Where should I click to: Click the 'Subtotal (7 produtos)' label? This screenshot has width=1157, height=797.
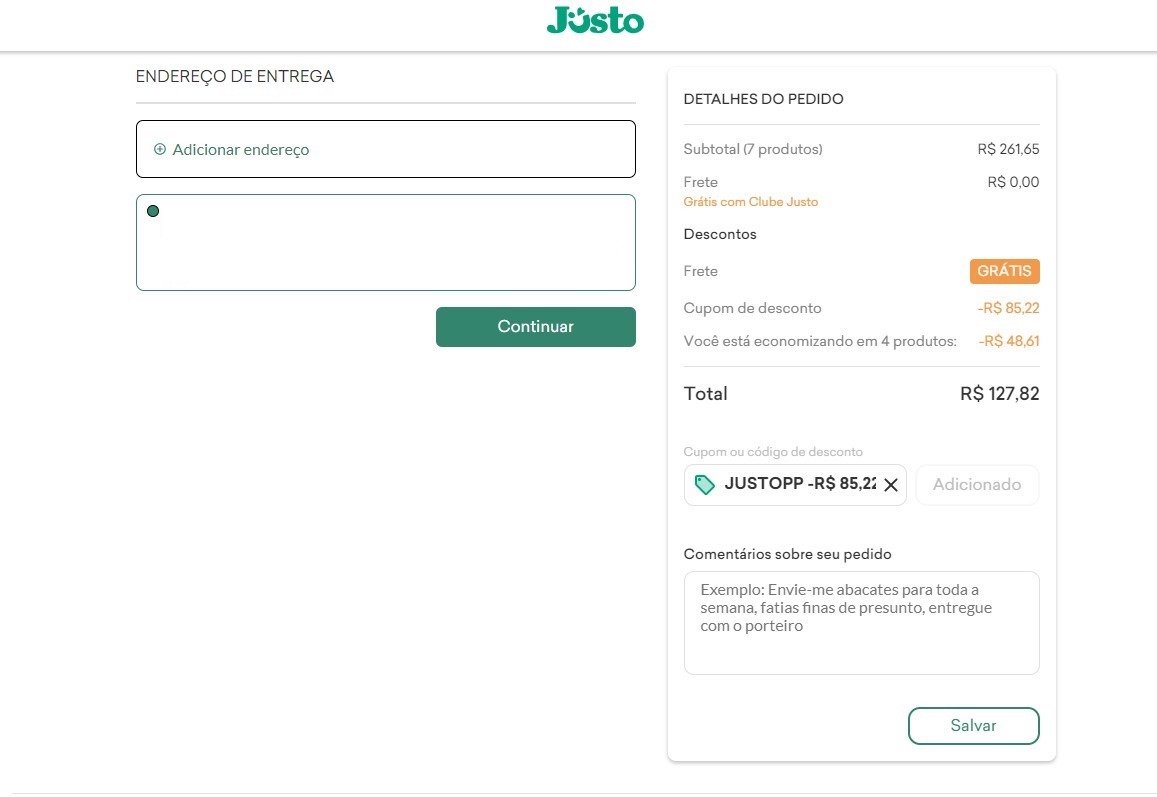pyautogui.click(x=753, y=149)
